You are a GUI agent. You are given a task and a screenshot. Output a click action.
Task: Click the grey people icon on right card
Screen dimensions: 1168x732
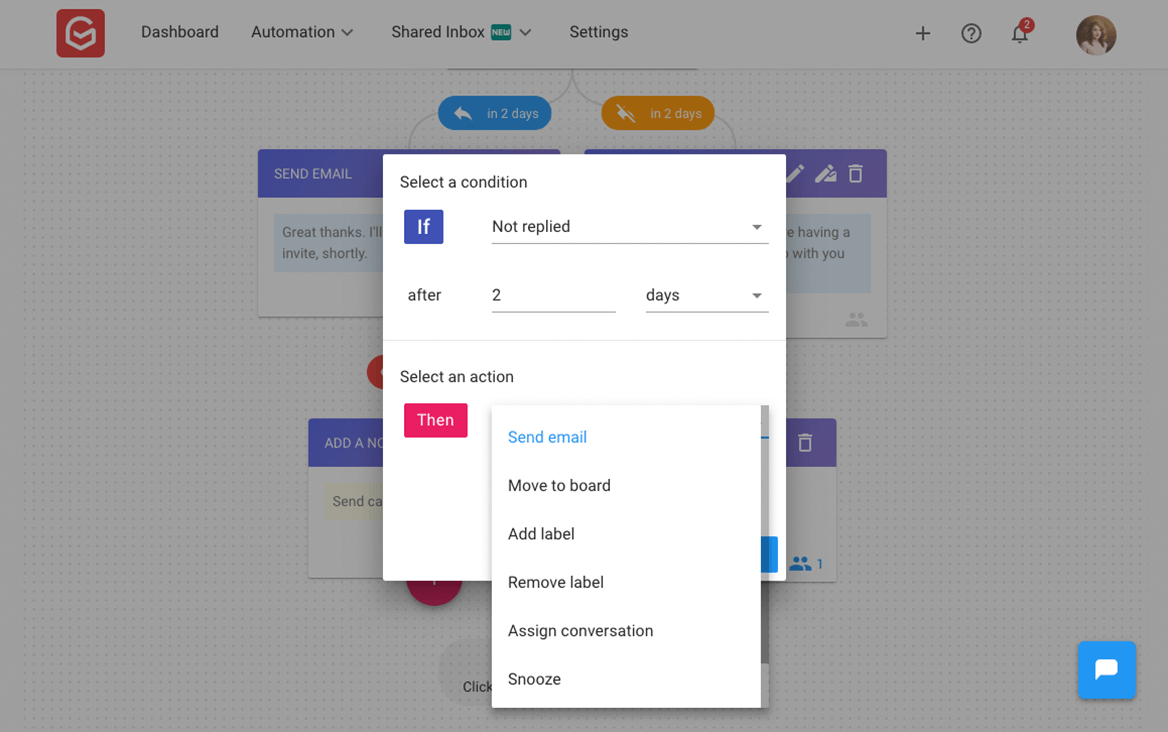[x=856, y=319]
